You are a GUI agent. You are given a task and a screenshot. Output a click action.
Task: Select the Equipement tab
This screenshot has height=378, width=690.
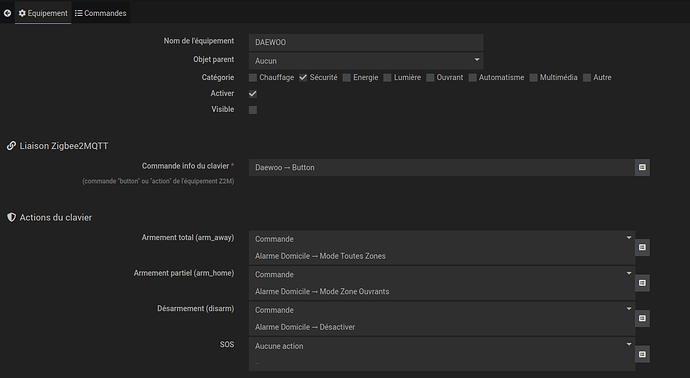pyautogui.click(x=43, y=13)
